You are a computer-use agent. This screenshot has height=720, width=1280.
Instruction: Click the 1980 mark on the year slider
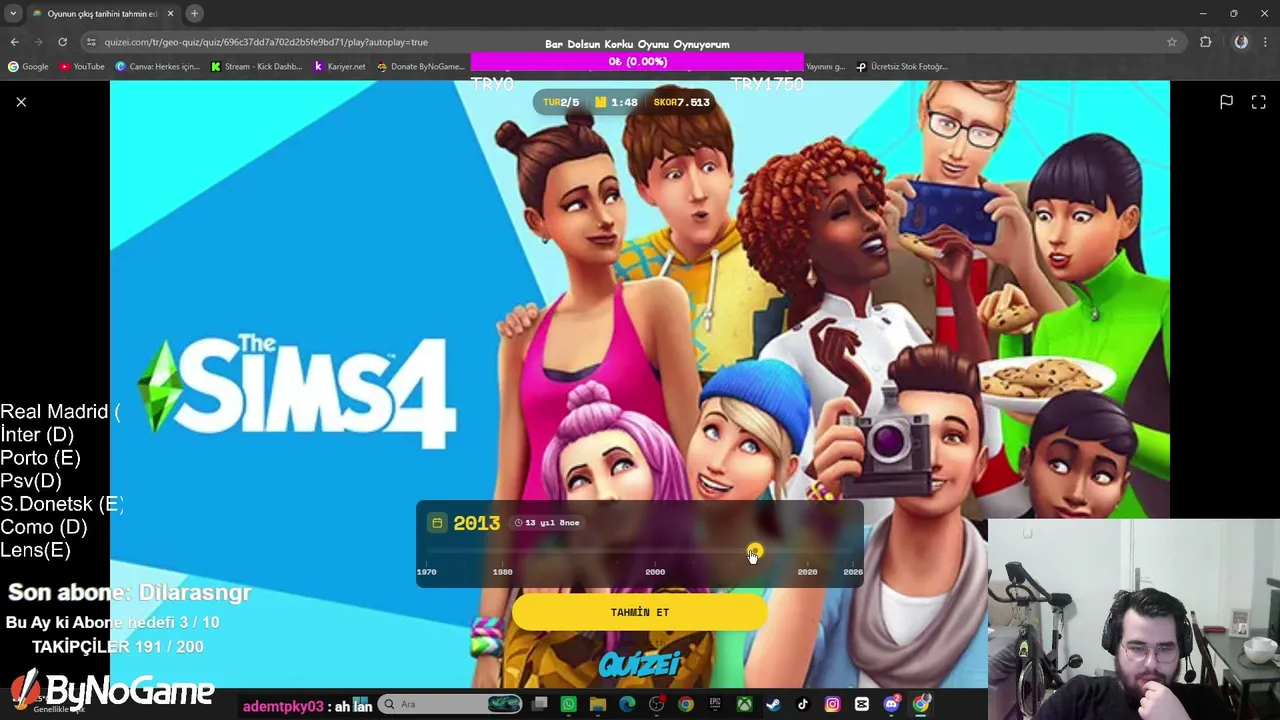click(502, 572)
